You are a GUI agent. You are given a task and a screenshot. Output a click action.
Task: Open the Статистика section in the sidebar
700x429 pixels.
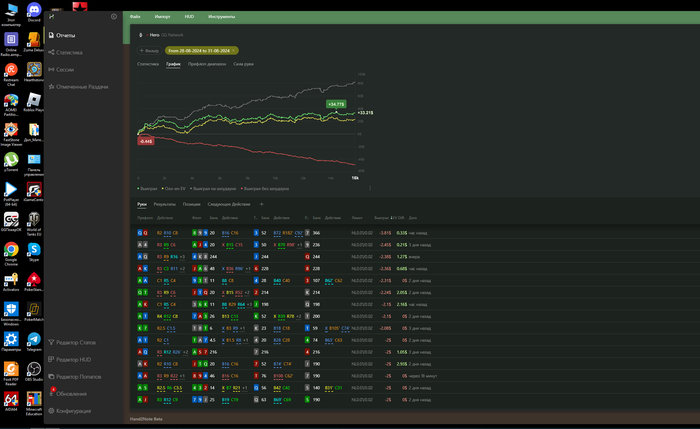[69, 52]
